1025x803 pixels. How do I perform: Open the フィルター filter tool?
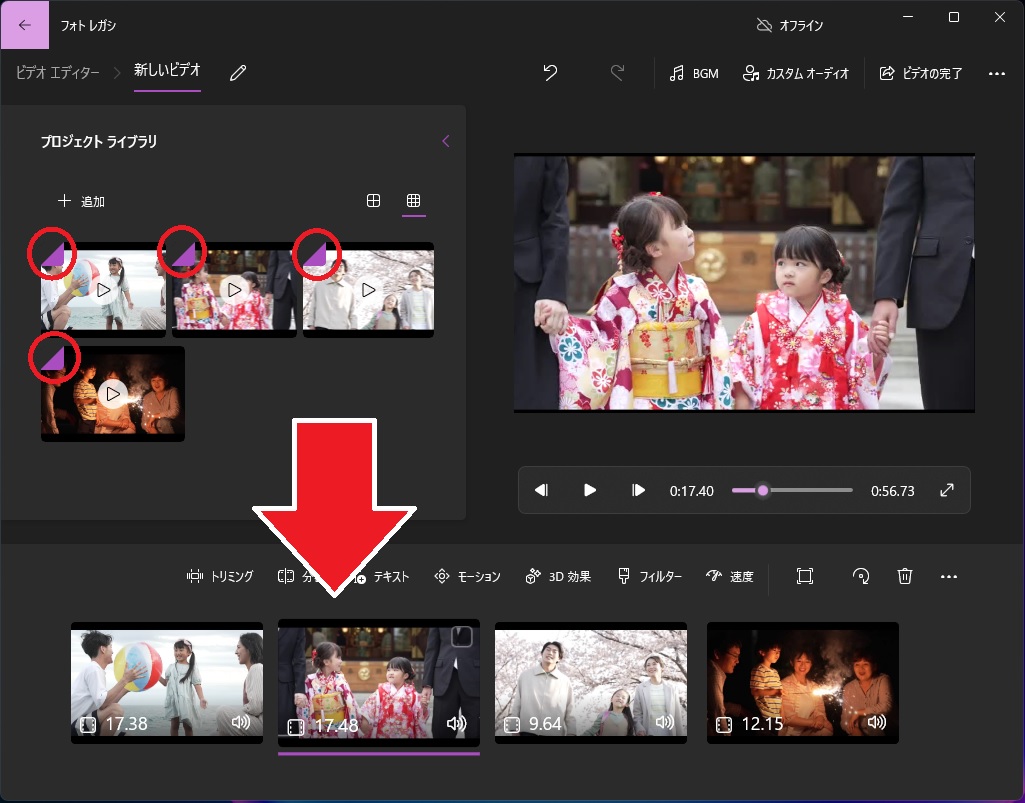coord(649,576)
